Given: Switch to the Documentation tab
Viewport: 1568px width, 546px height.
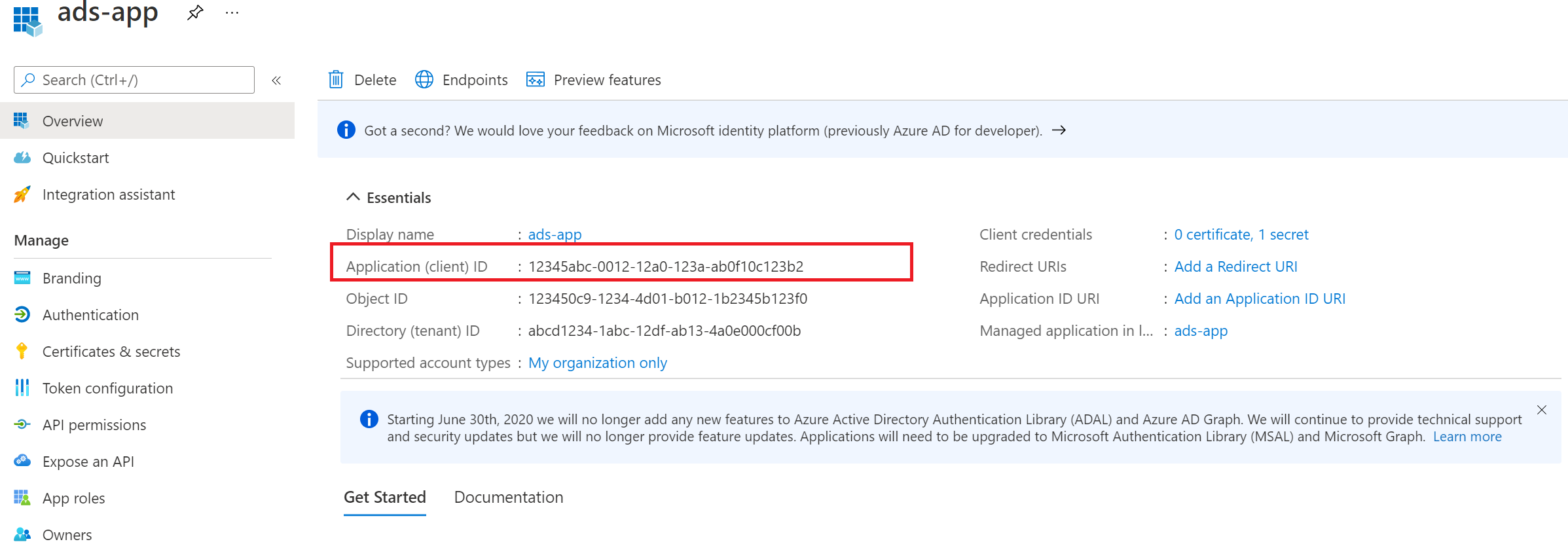Looking at the screenshot, I should point(508,498).
